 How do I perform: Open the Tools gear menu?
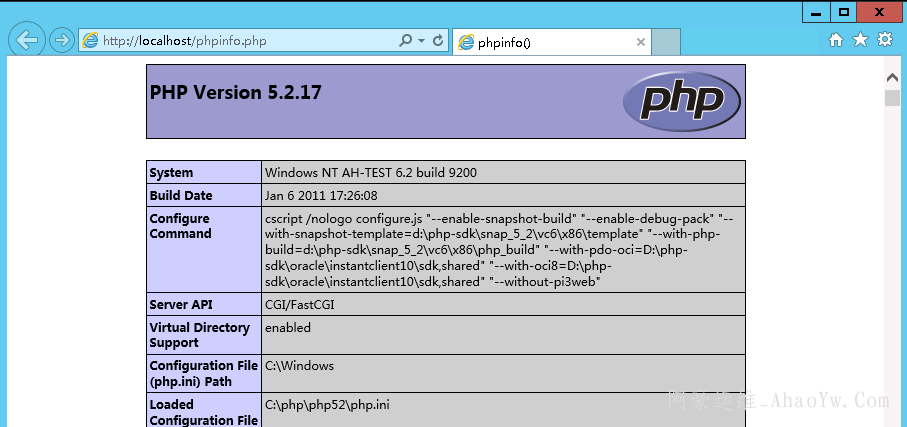point(884,40)
